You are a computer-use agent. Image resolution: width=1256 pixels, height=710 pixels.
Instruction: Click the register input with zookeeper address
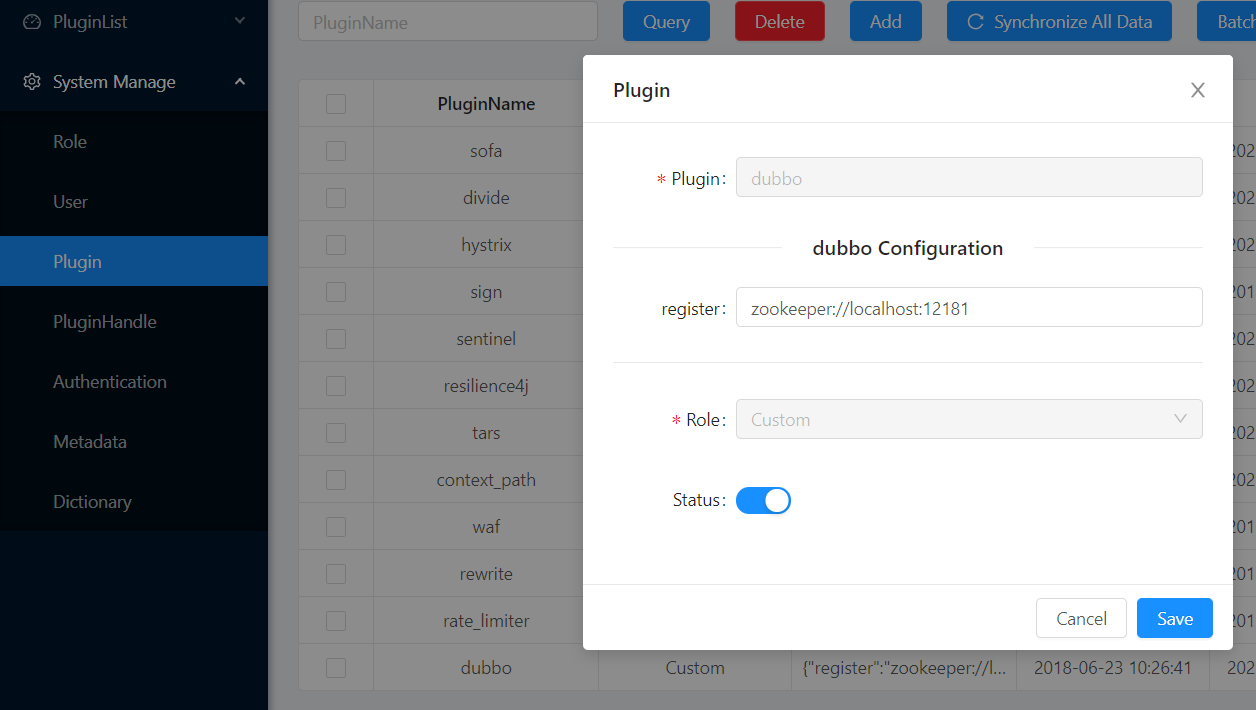click(x=969, y=307)
